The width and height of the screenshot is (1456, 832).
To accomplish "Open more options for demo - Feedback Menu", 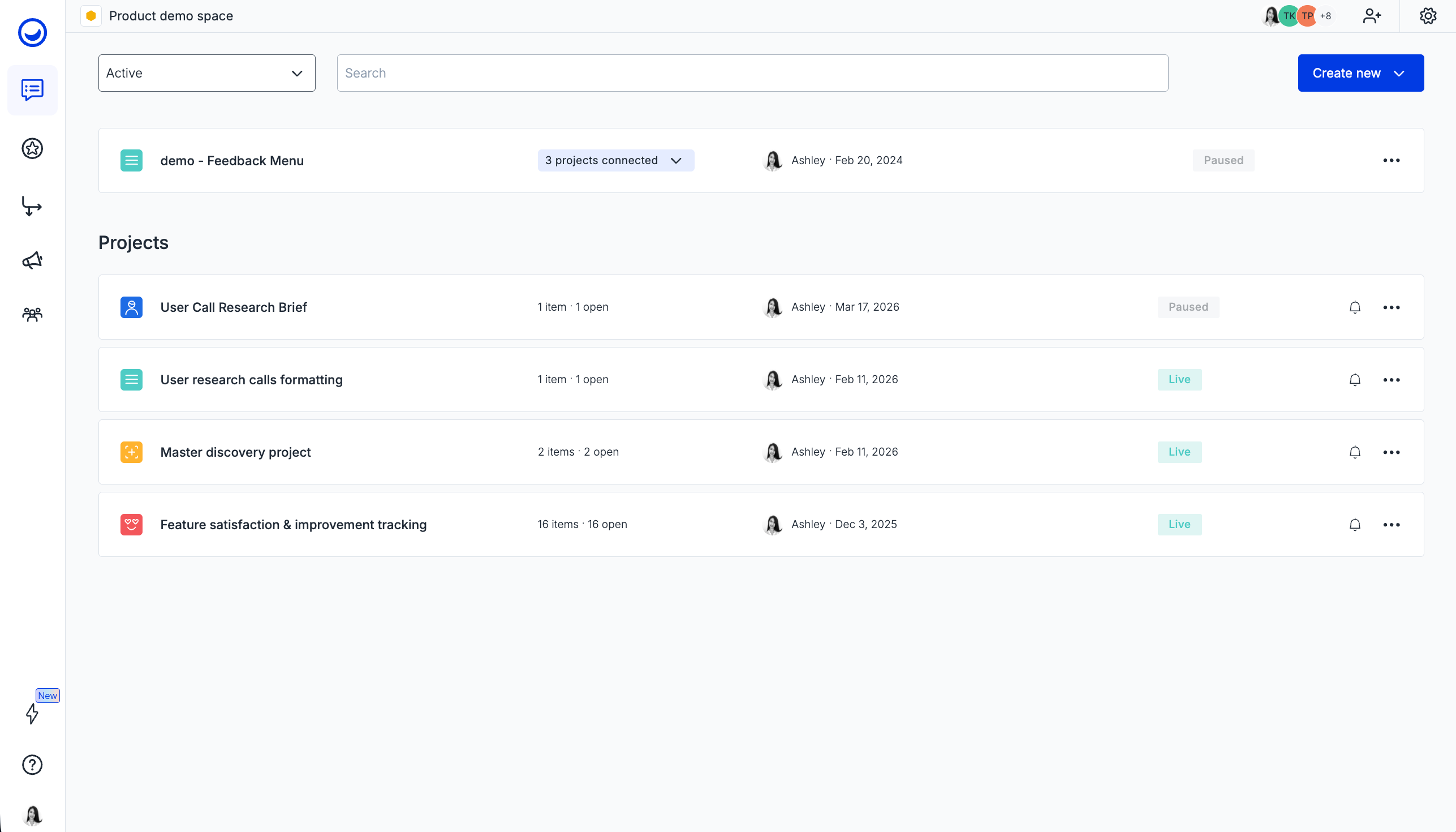I will (1391, 161).
